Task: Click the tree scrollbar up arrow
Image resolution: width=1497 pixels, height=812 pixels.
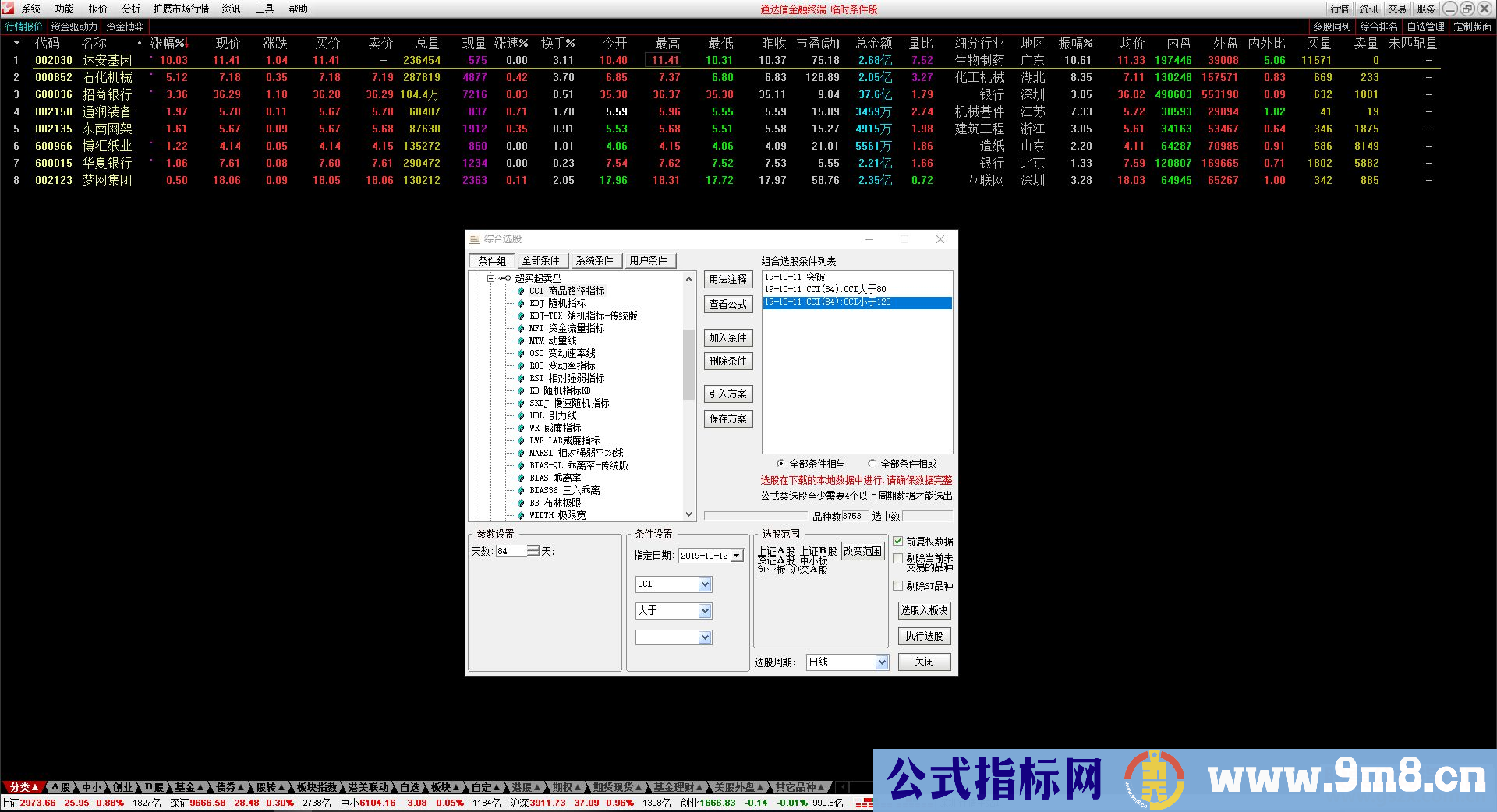Action: point(688,278)
